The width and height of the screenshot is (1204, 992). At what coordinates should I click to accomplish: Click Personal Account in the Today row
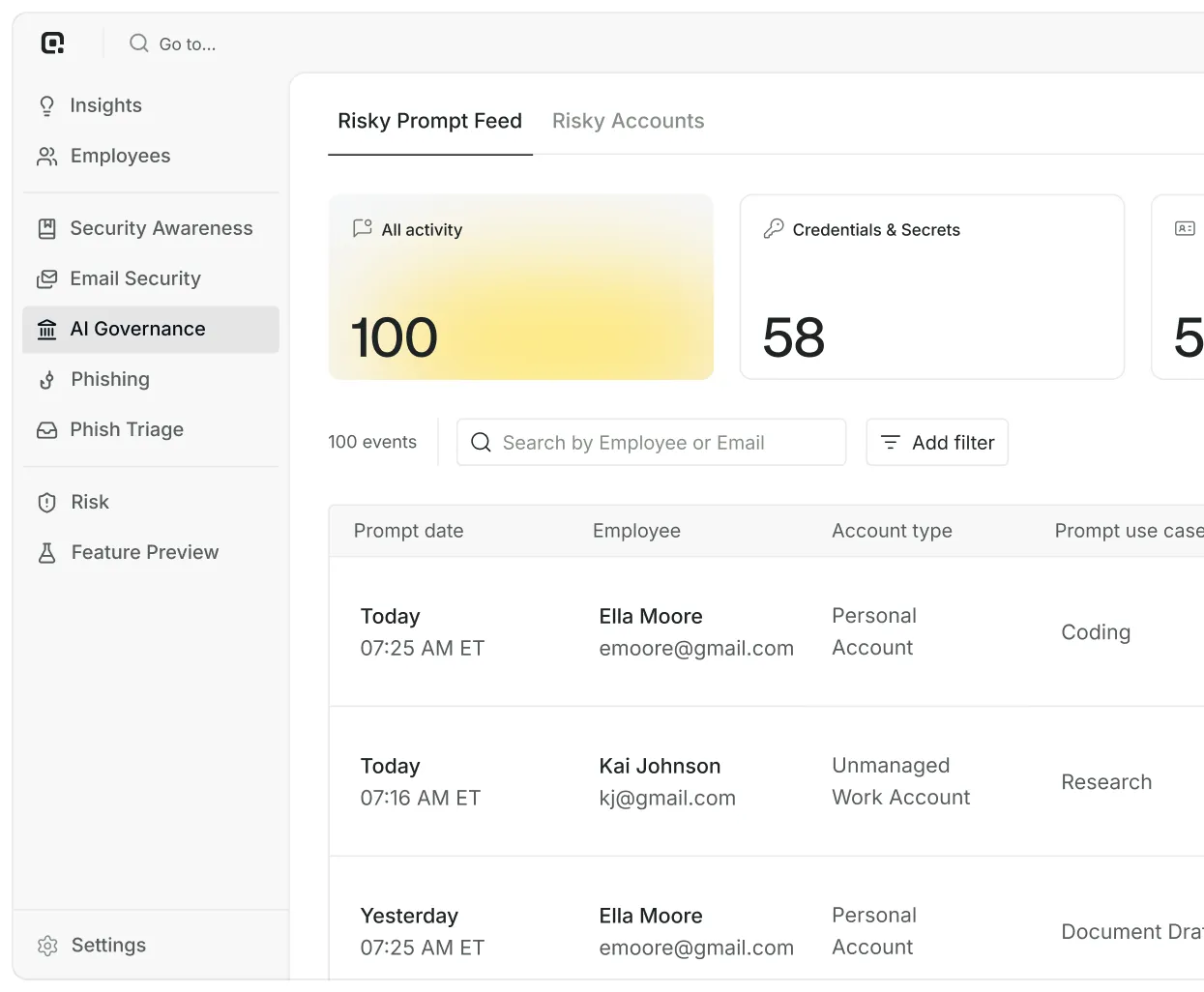[874, 631]
